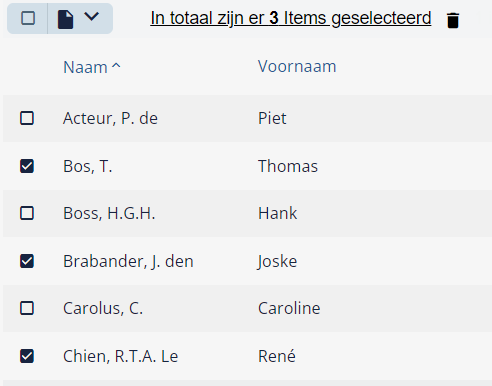The height and width of the screenshot is (386, 492).
Task: Click the first name Caroline
Action: (289, 308)
